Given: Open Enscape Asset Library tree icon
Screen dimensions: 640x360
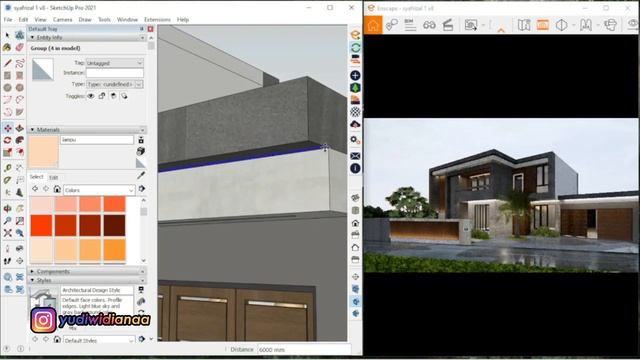Looking at the screenshot, I should pyautogui.click(x=356, y=88).
